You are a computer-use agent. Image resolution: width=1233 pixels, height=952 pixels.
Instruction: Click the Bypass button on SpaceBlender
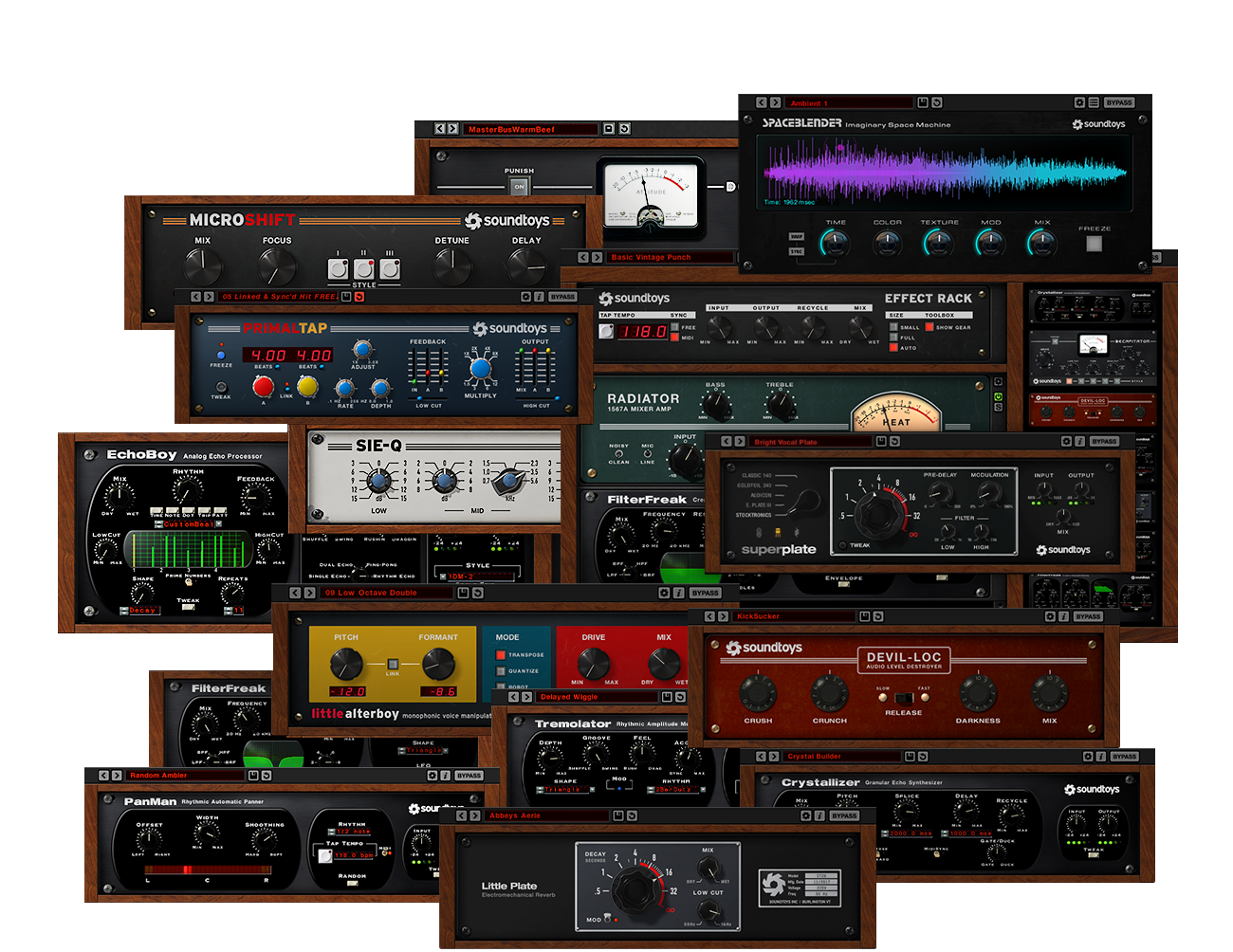tap(1119, 102)
